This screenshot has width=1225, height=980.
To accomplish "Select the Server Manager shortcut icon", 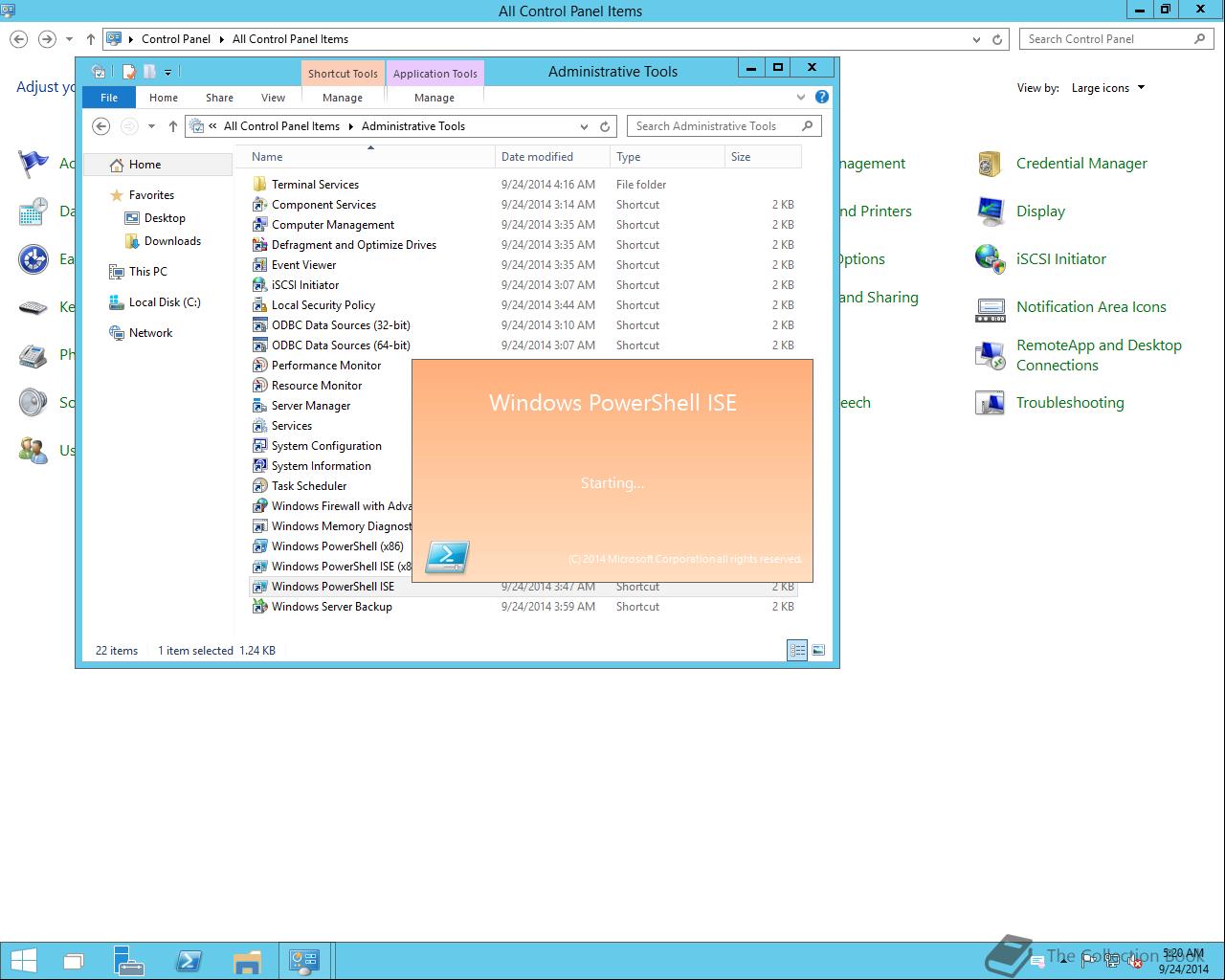I will pos(259,406).
